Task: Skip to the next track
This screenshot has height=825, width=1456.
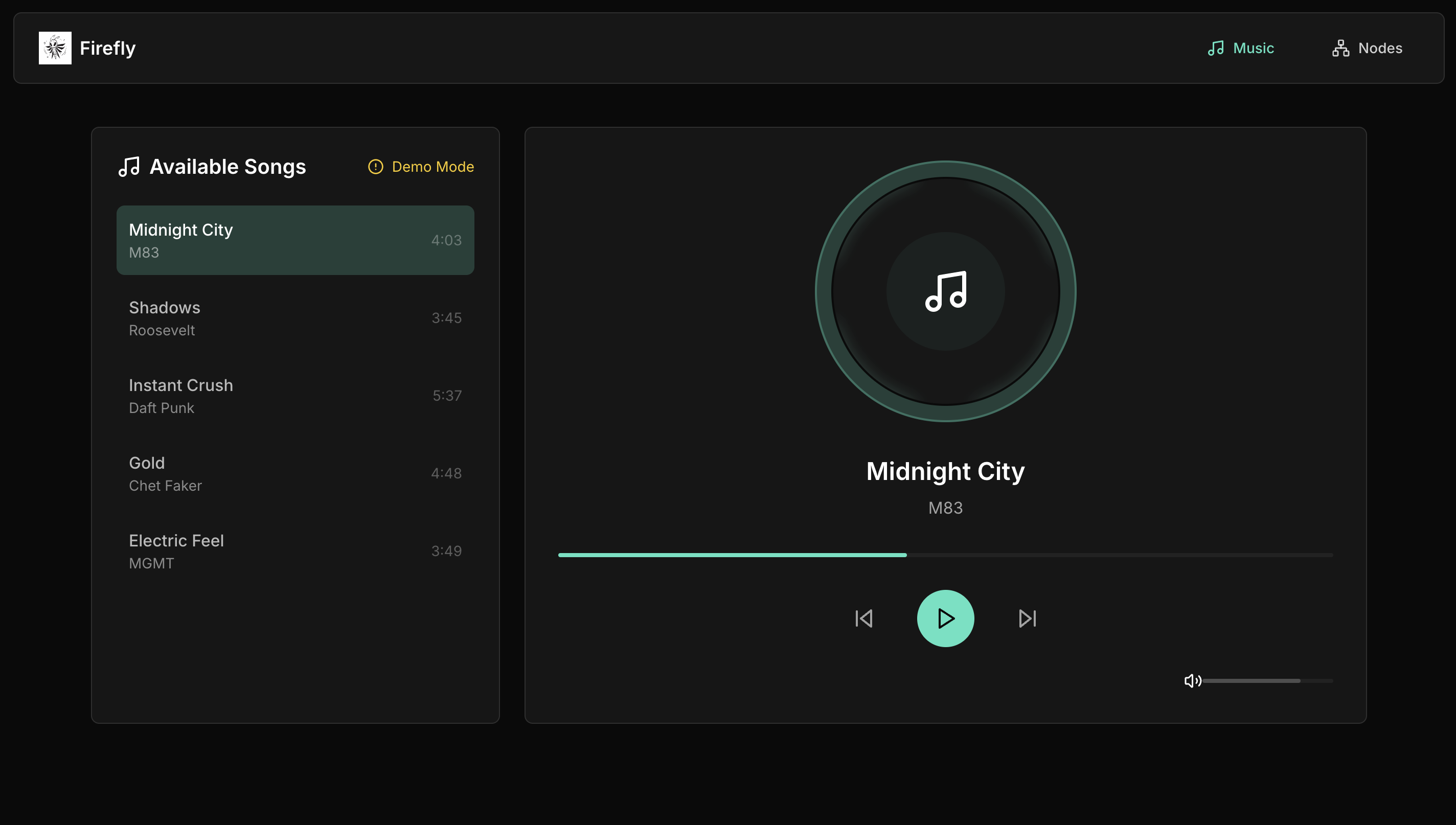Action: point(1027,618)
